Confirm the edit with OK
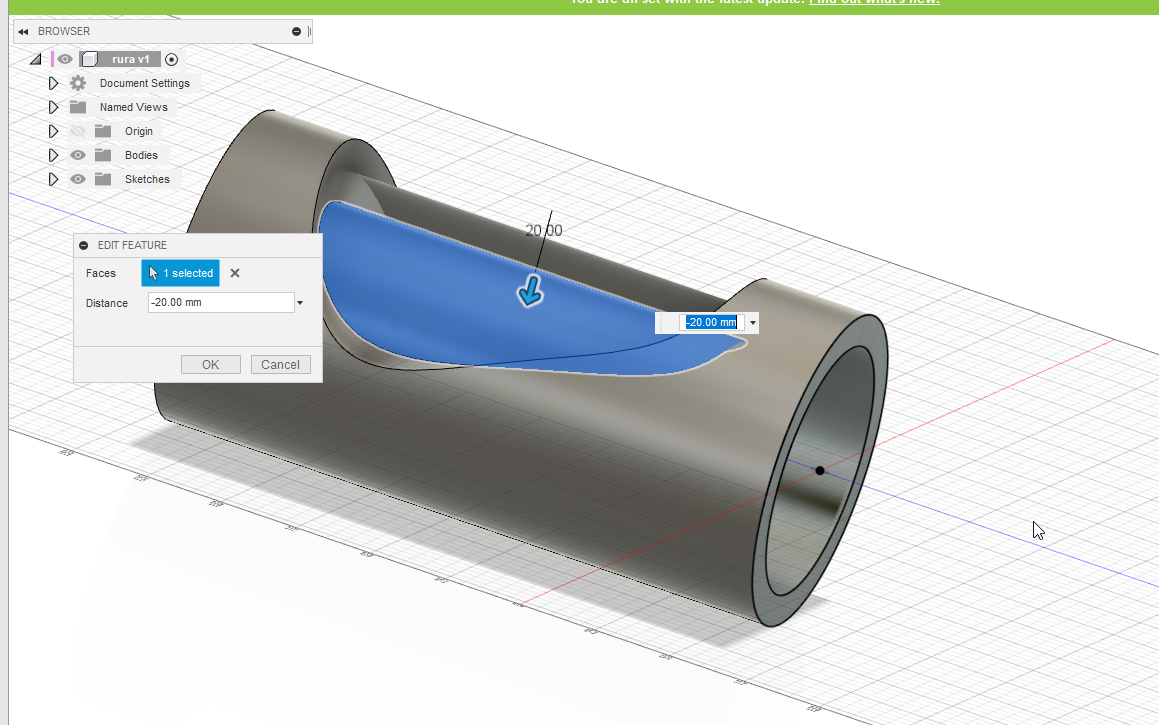 pyautogui.click(x=211, y=364)
